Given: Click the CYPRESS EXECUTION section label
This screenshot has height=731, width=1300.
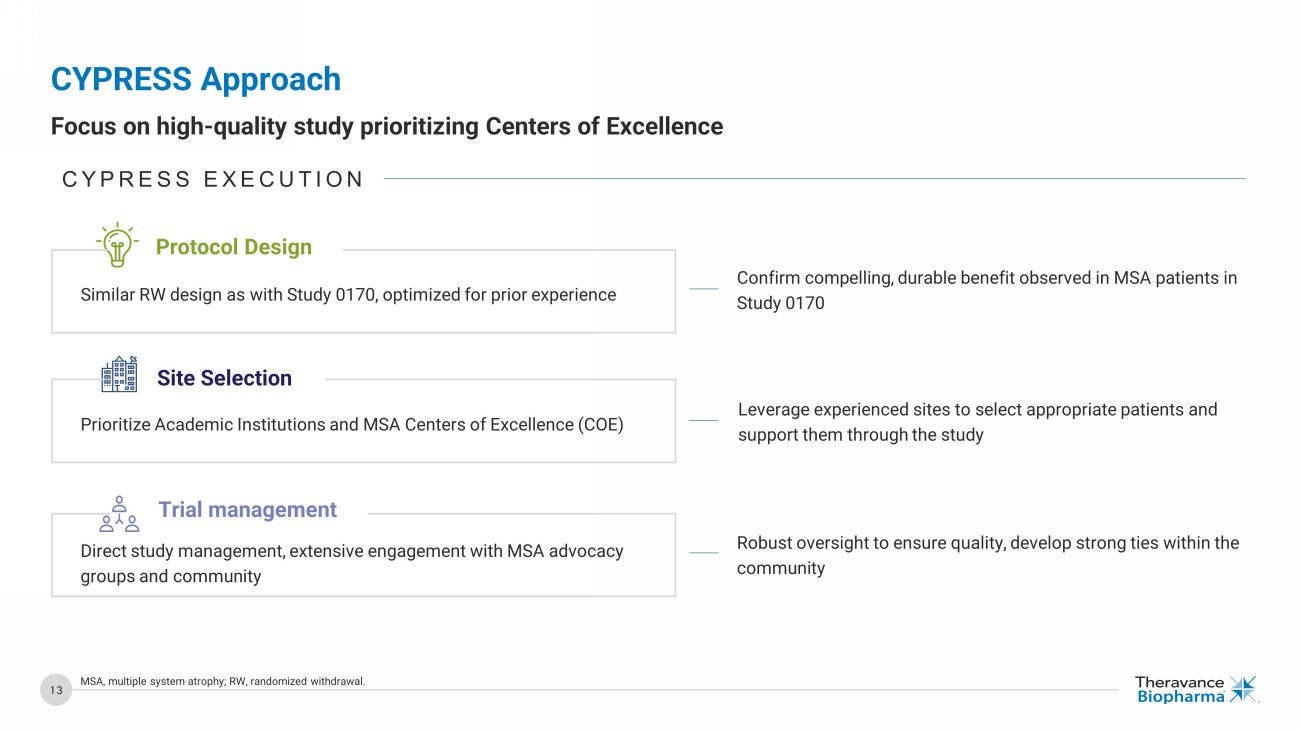Looking at the screenshot, I should pyautogui.click(x=213, y=180).
